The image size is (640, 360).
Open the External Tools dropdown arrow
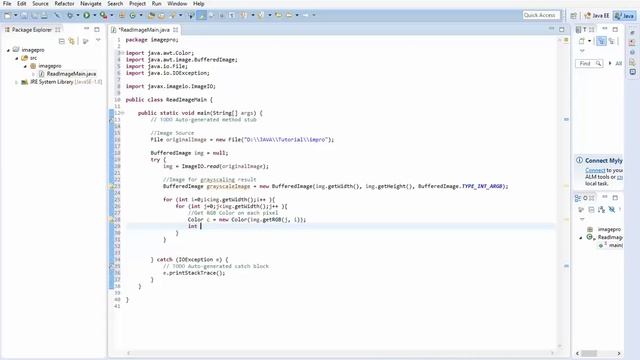click(111, 16)
